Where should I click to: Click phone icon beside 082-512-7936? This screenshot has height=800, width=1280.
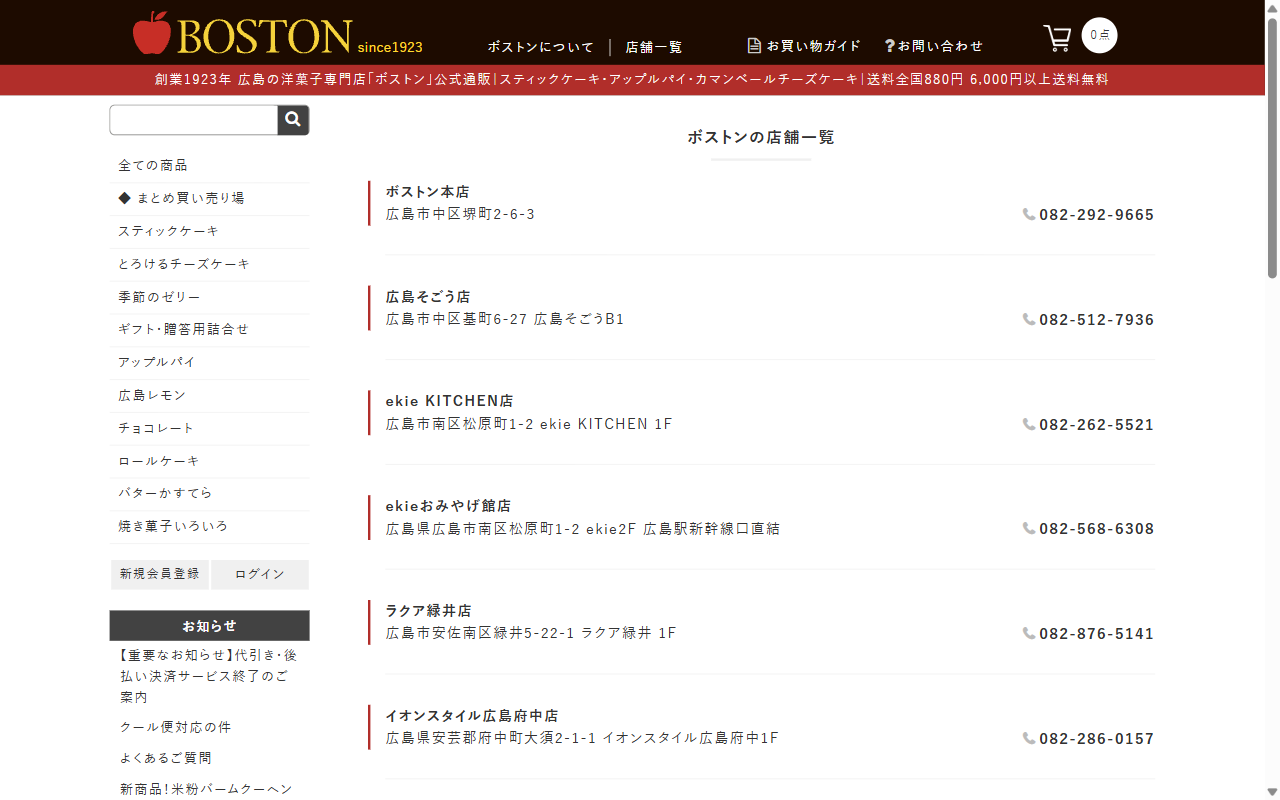[x=1029, y=319]
